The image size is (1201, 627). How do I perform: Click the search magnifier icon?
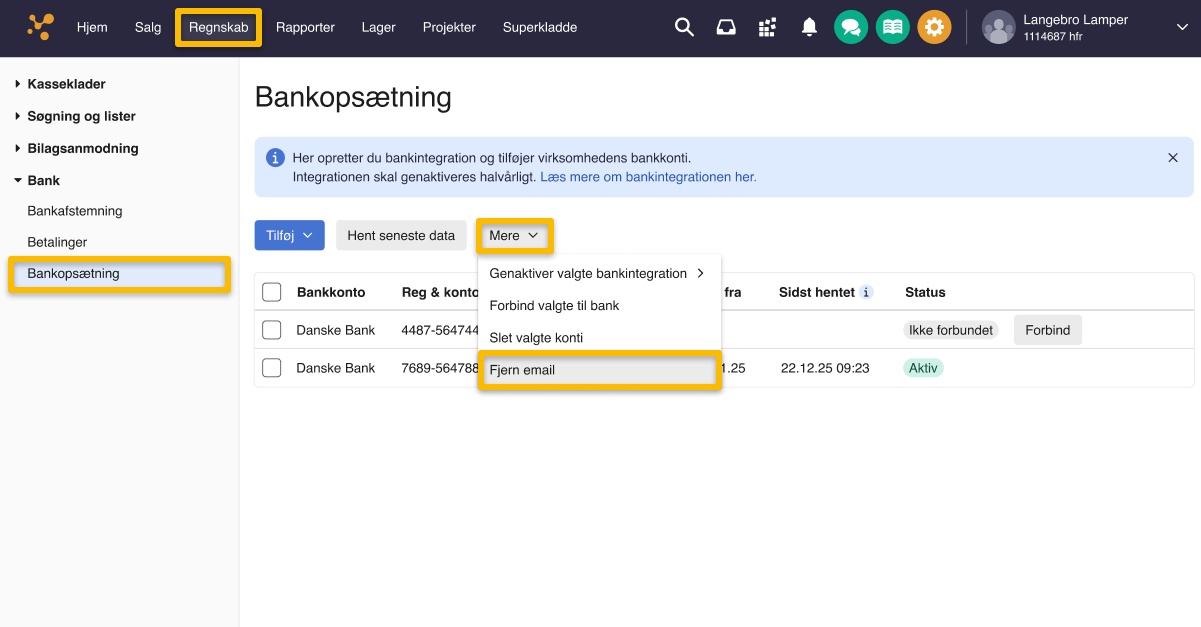click(x=684, y=27)
